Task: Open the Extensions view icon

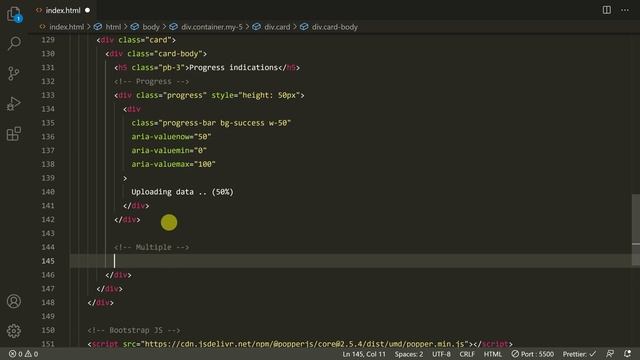Action: 14,133
